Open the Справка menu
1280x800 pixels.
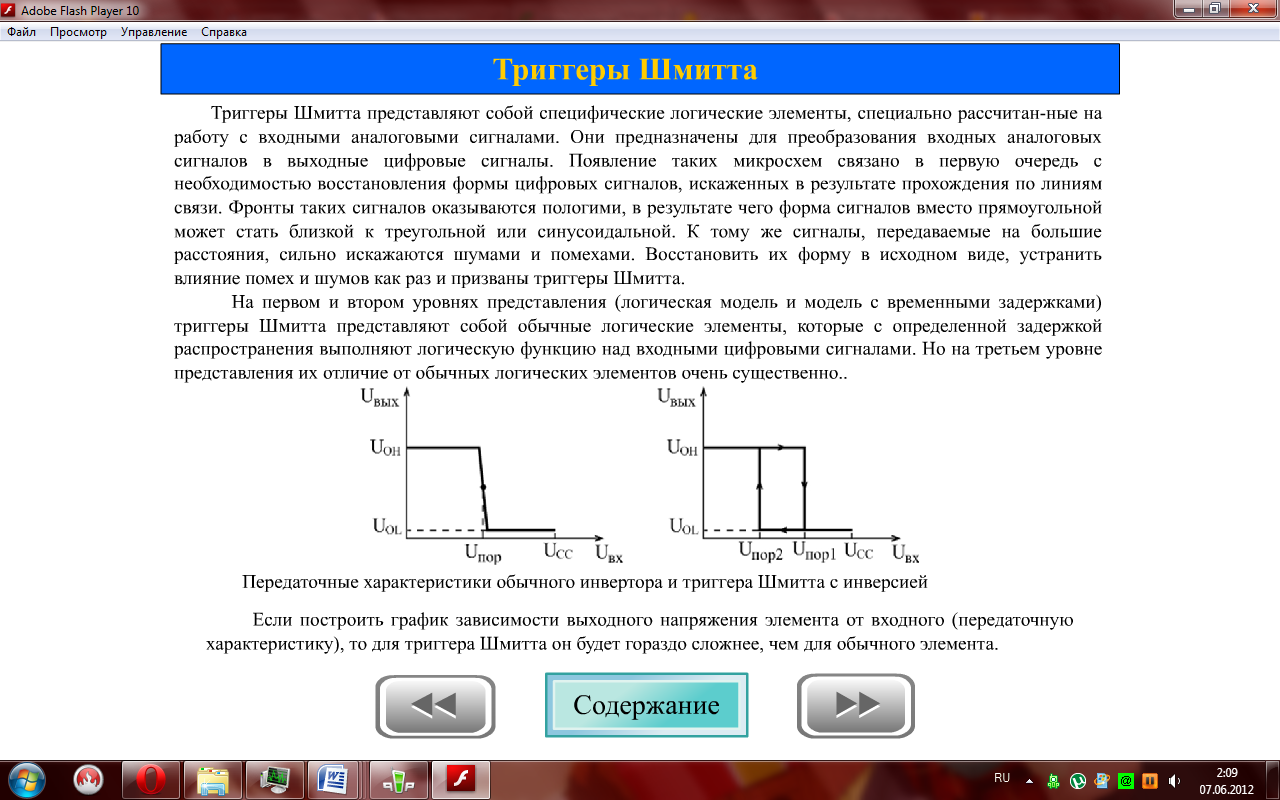tap(224, 32)
